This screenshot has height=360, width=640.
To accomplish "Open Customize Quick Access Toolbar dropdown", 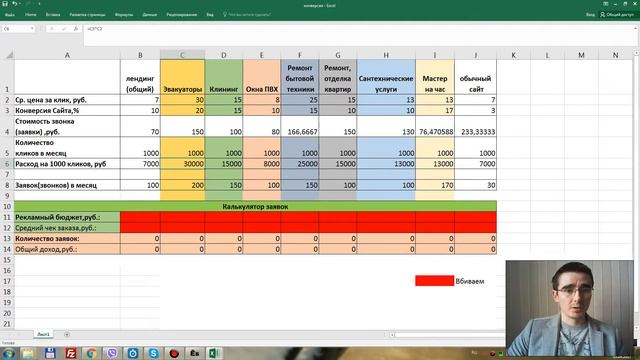I will point(39,4).
